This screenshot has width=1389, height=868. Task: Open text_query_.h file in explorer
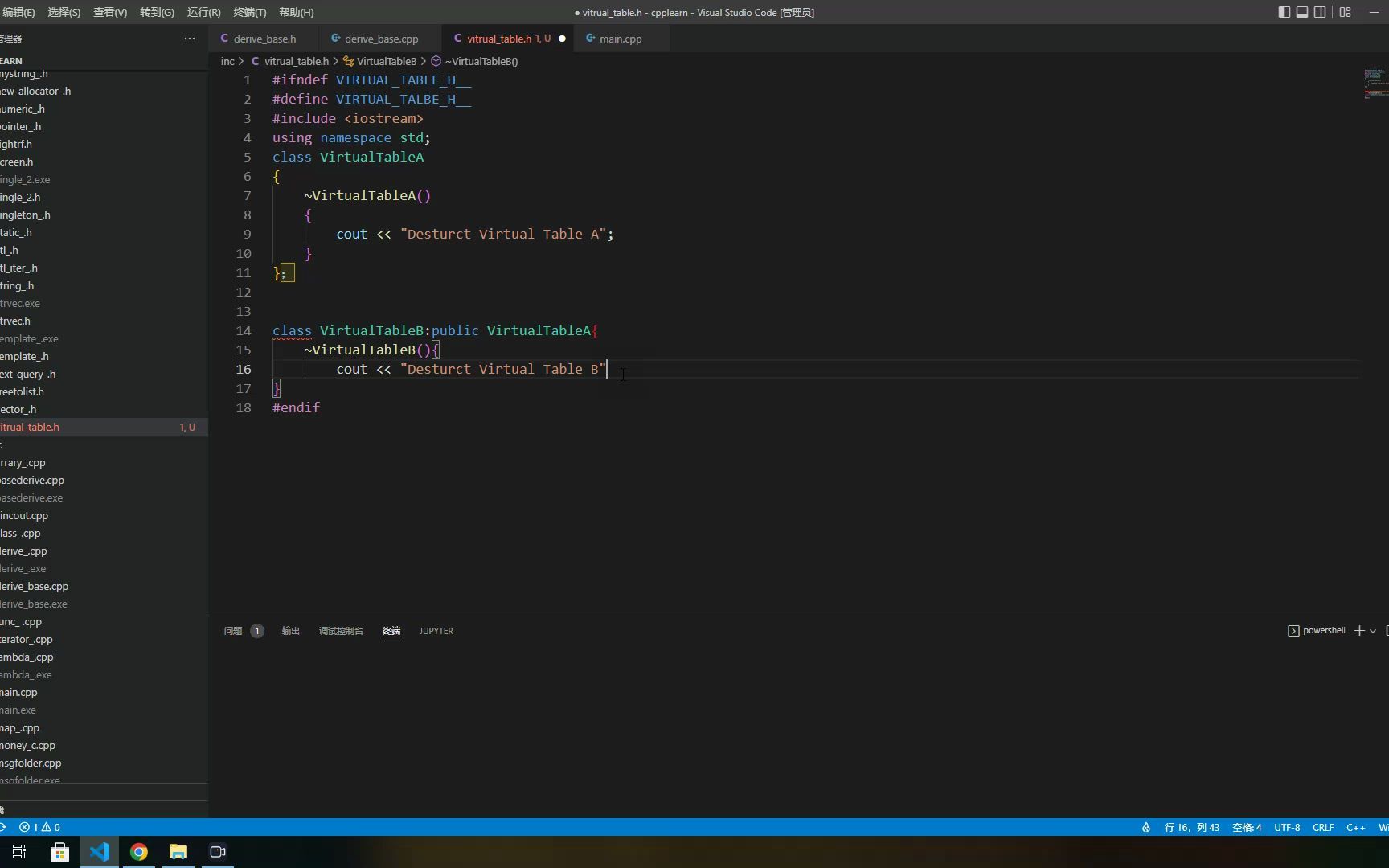click(104, 374)
